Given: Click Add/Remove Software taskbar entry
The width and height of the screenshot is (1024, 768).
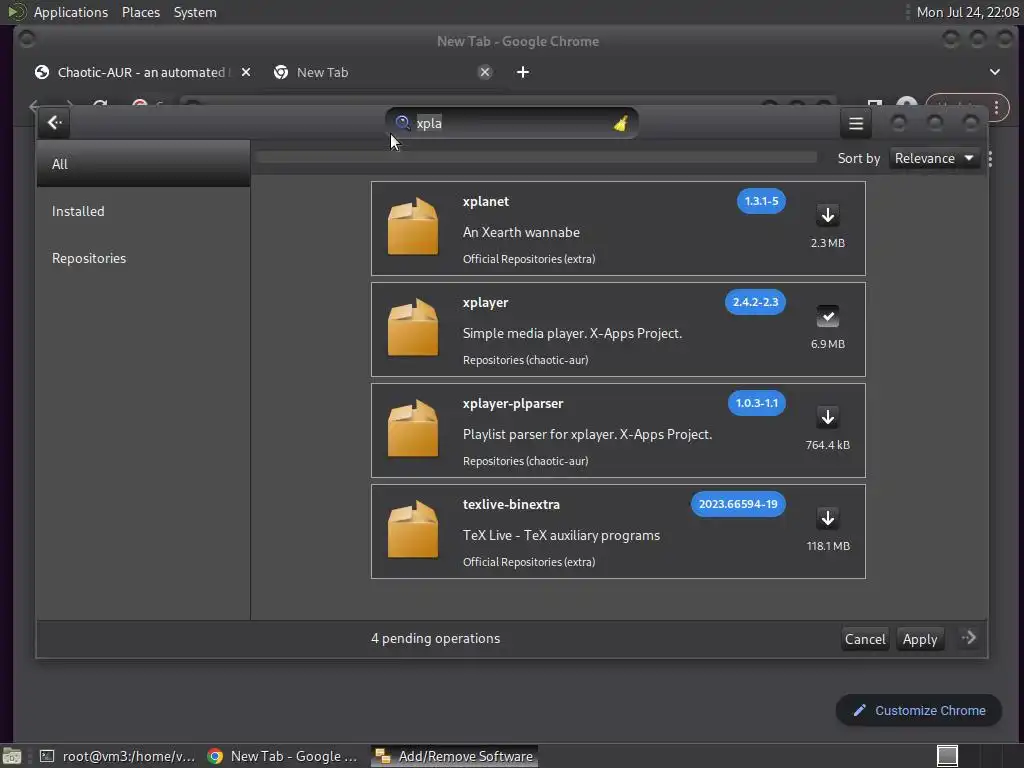Looking at the screenshot, I should click(455, 756).
